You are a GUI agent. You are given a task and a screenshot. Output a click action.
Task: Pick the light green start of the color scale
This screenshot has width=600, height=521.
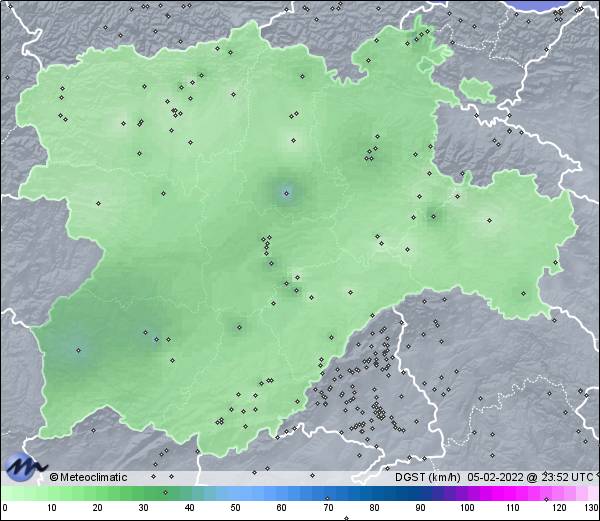(x=8, y=493)
